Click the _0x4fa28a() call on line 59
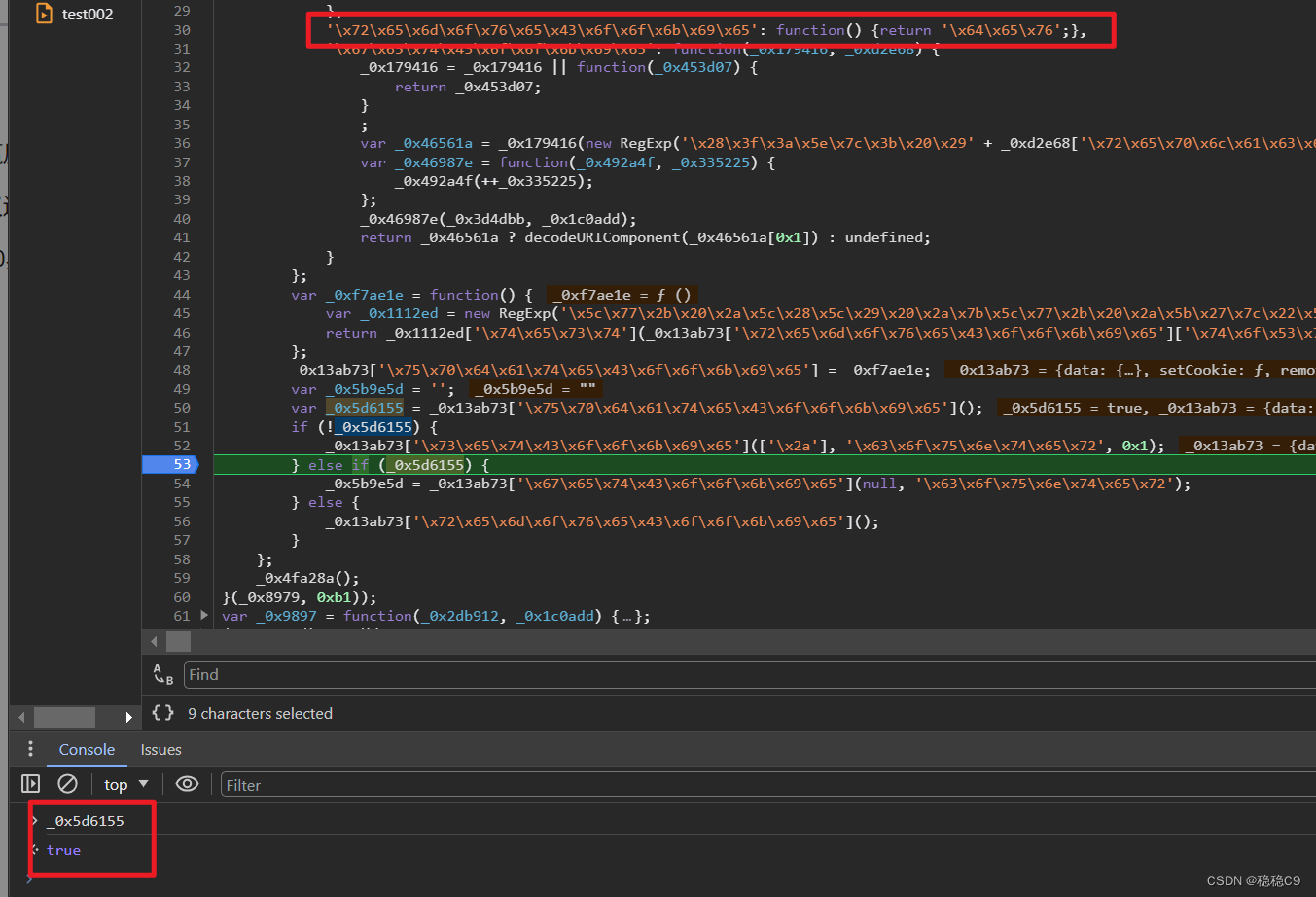Screen dimensions: 1316x897 click(308, 578)
